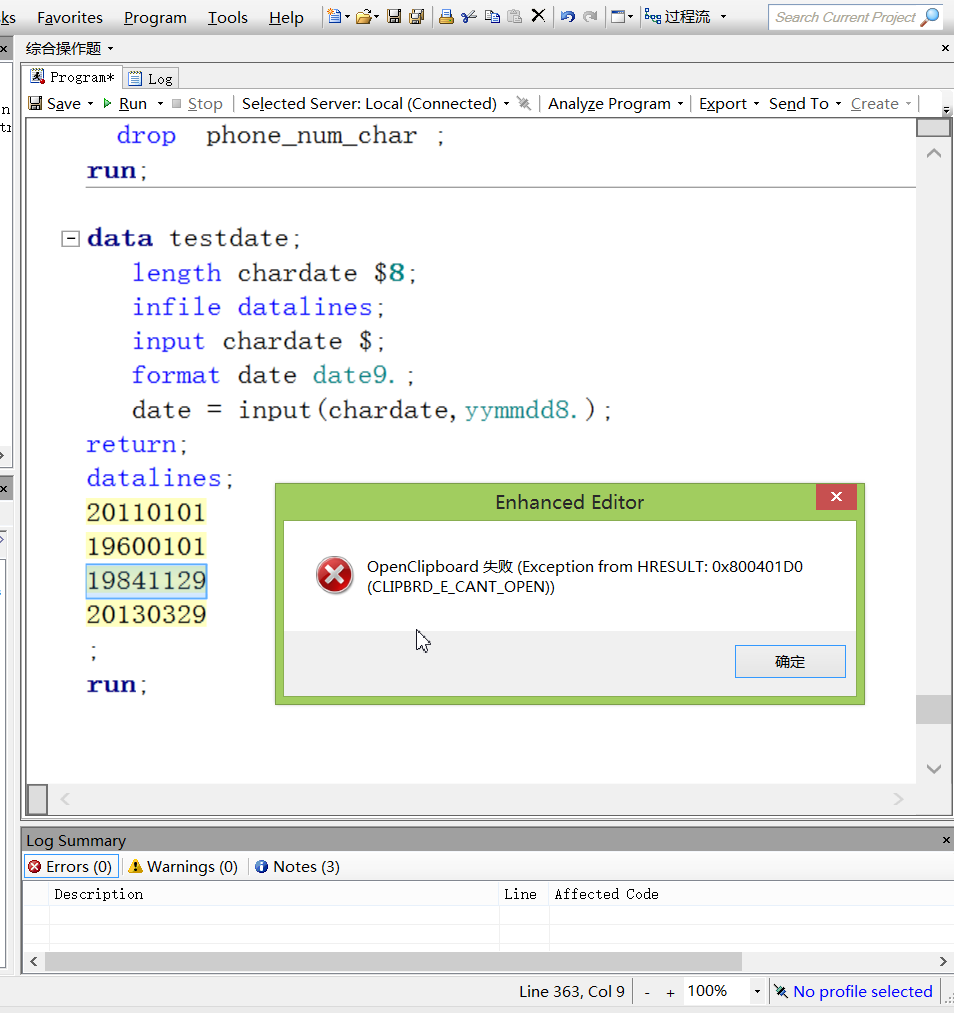
Task: Close the Enhanced Editor error dialog
Action: (836, 497)
